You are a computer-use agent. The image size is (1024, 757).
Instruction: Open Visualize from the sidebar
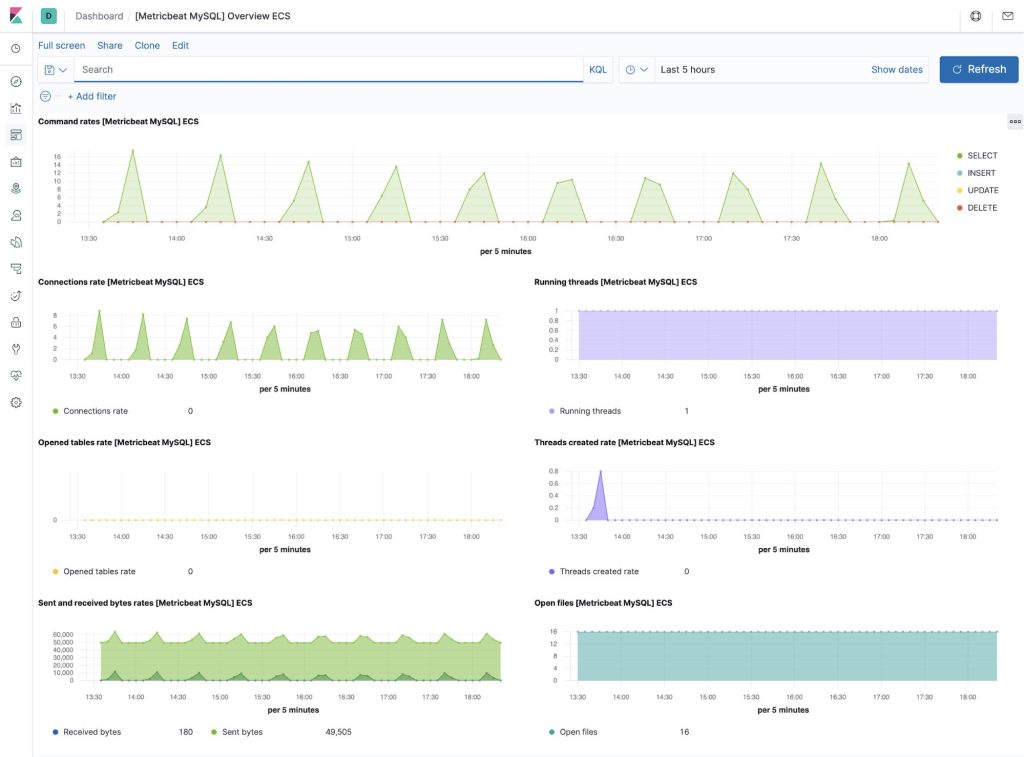click(x=16, y=108)
